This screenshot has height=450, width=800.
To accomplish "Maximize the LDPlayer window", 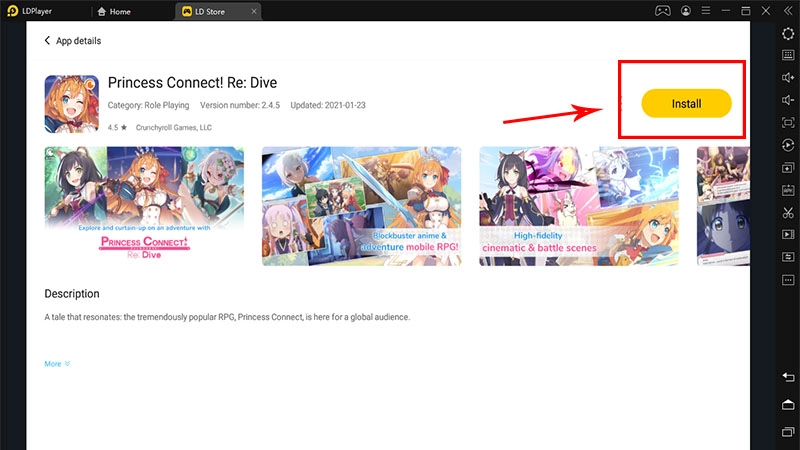I will pyautogui.click(x=745, y=11).
